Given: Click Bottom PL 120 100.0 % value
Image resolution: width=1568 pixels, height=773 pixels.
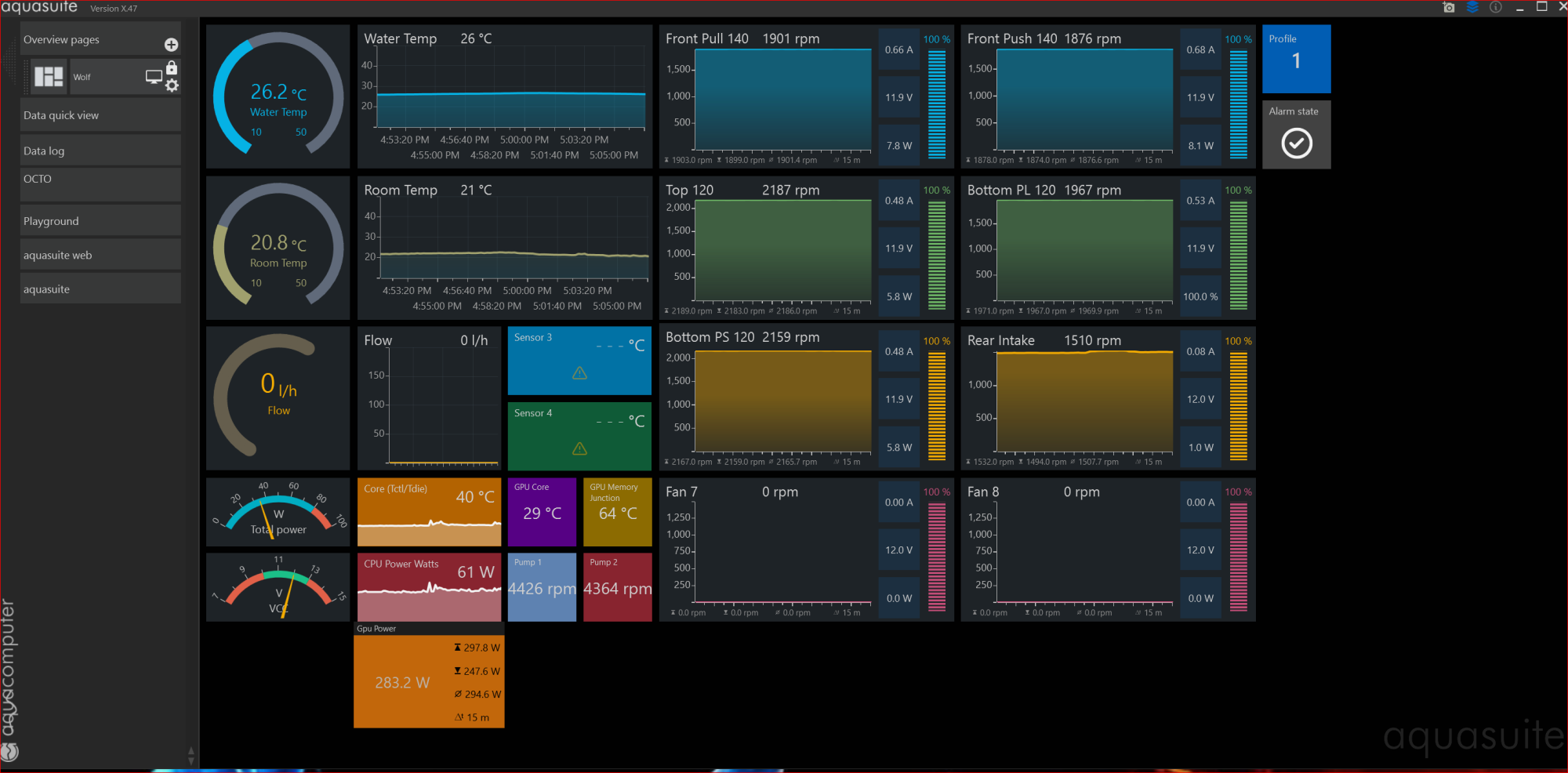Looking at the screenshot, I should pos(1200,296).
